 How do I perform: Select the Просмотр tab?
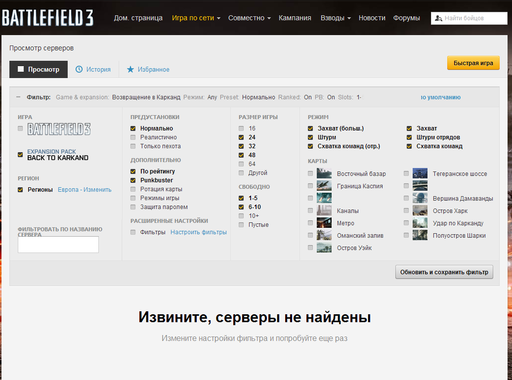[38, 69]
